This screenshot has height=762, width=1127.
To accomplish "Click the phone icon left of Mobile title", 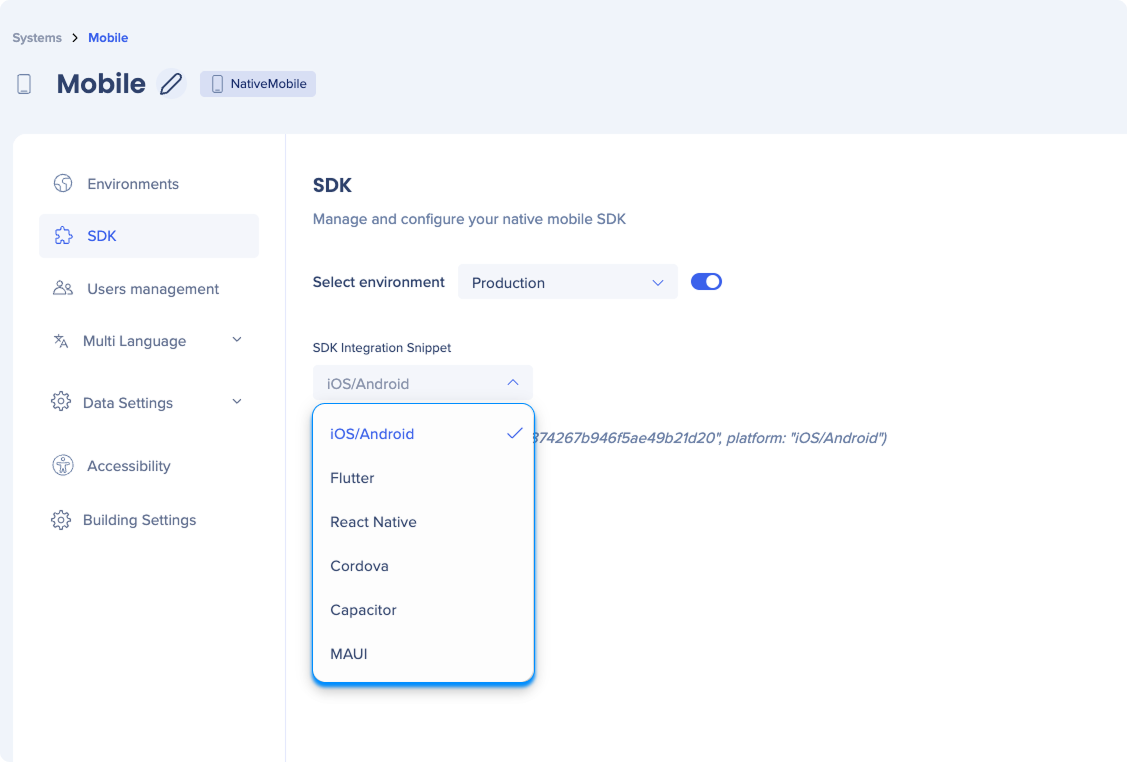I will click(24, 84).
